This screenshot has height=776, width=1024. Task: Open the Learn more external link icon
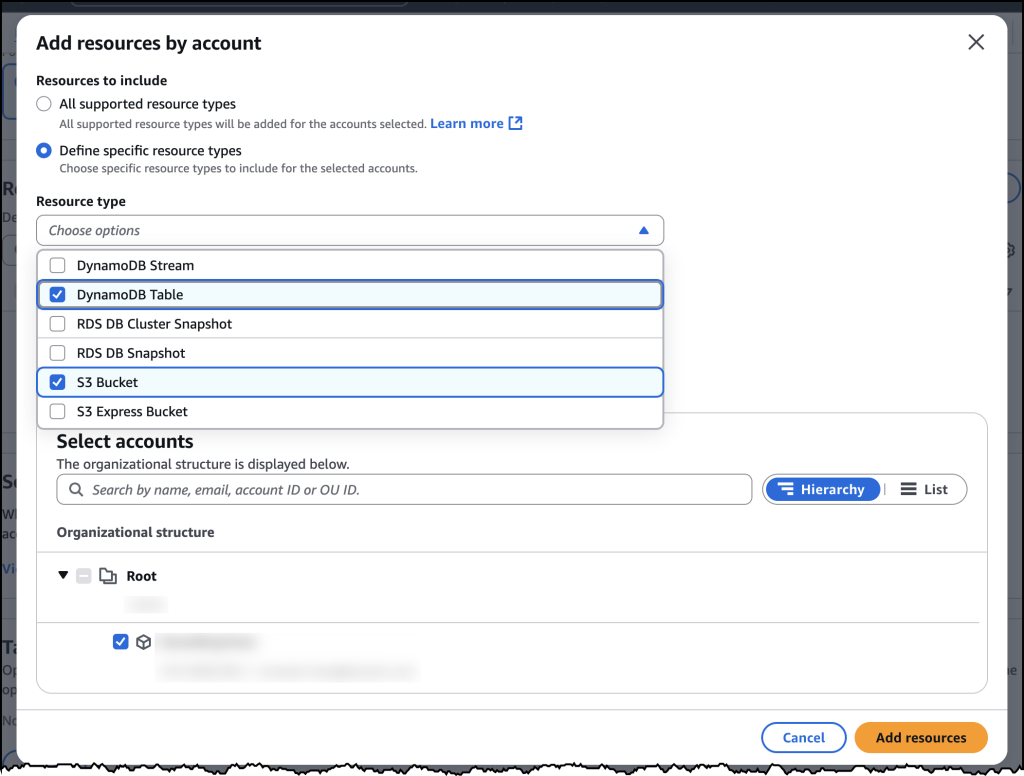coord(514,123)
